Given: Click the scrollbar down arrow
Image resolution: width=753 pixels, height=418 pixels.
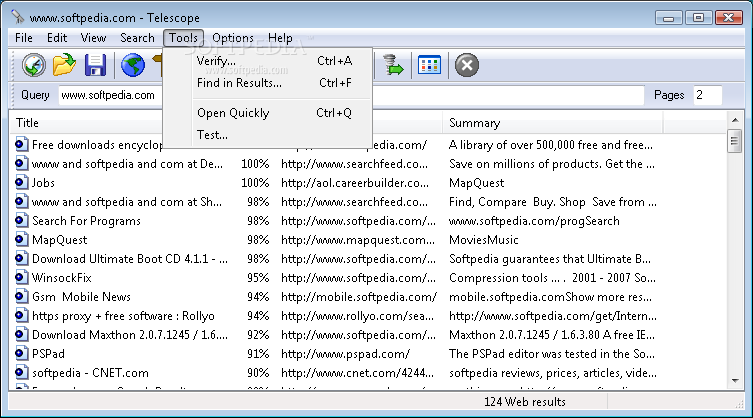Looking at the screenshot, I should point(735,381).
